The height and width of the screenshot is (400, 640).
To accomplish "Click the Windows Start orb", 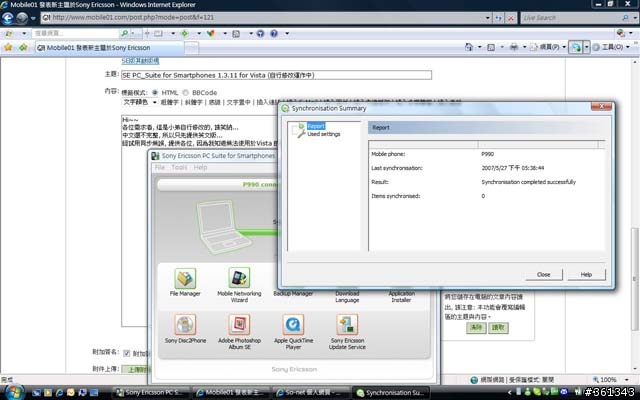I will (14, 392).
